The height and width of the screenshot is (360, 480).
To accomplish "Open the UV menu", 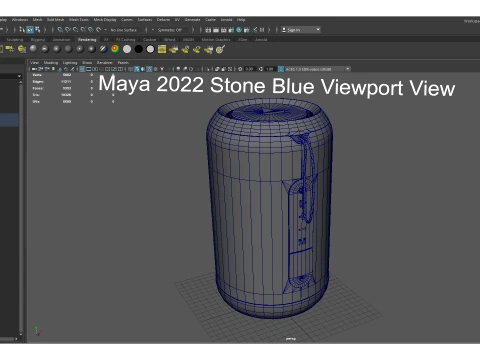I will tap(177, 20).
